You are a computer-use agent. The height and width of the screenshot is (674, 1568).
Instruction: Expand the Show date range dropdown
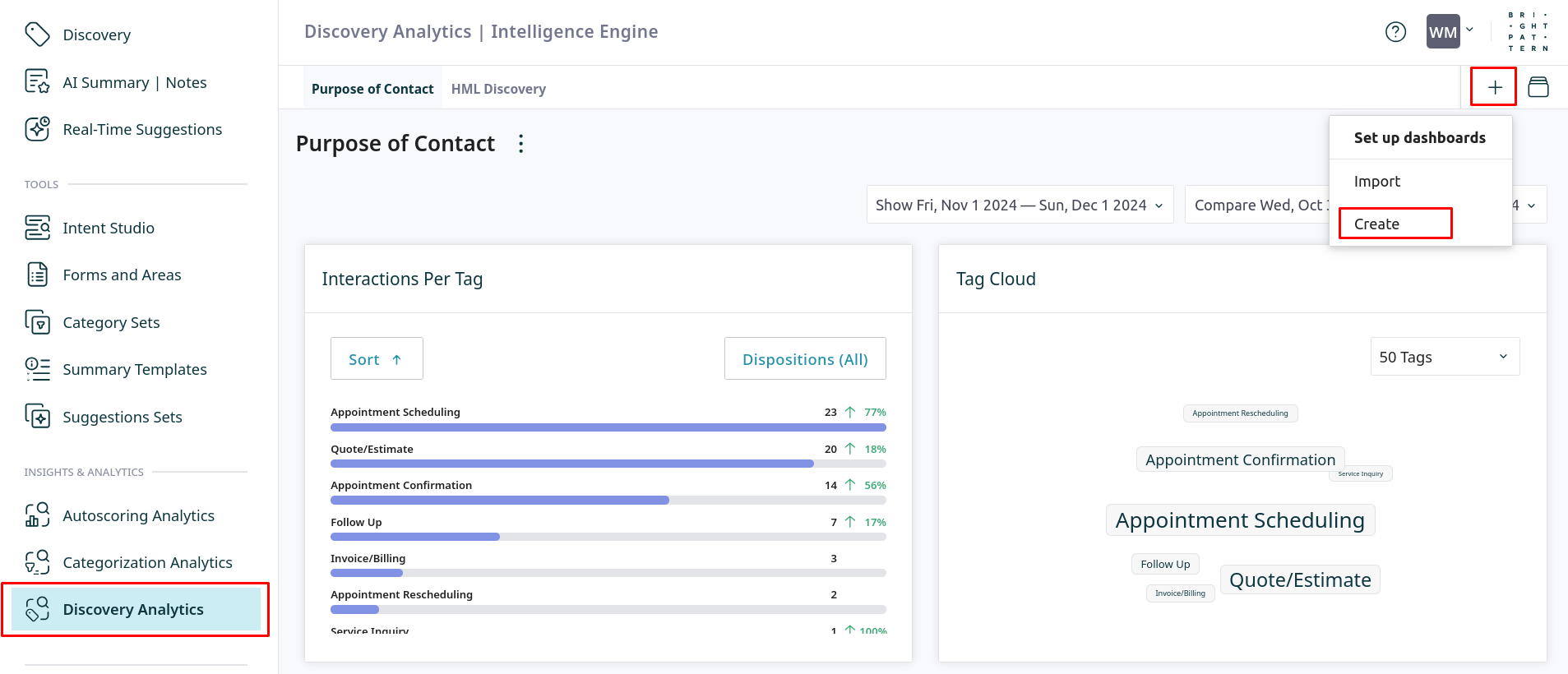(x=1019, y=205)
